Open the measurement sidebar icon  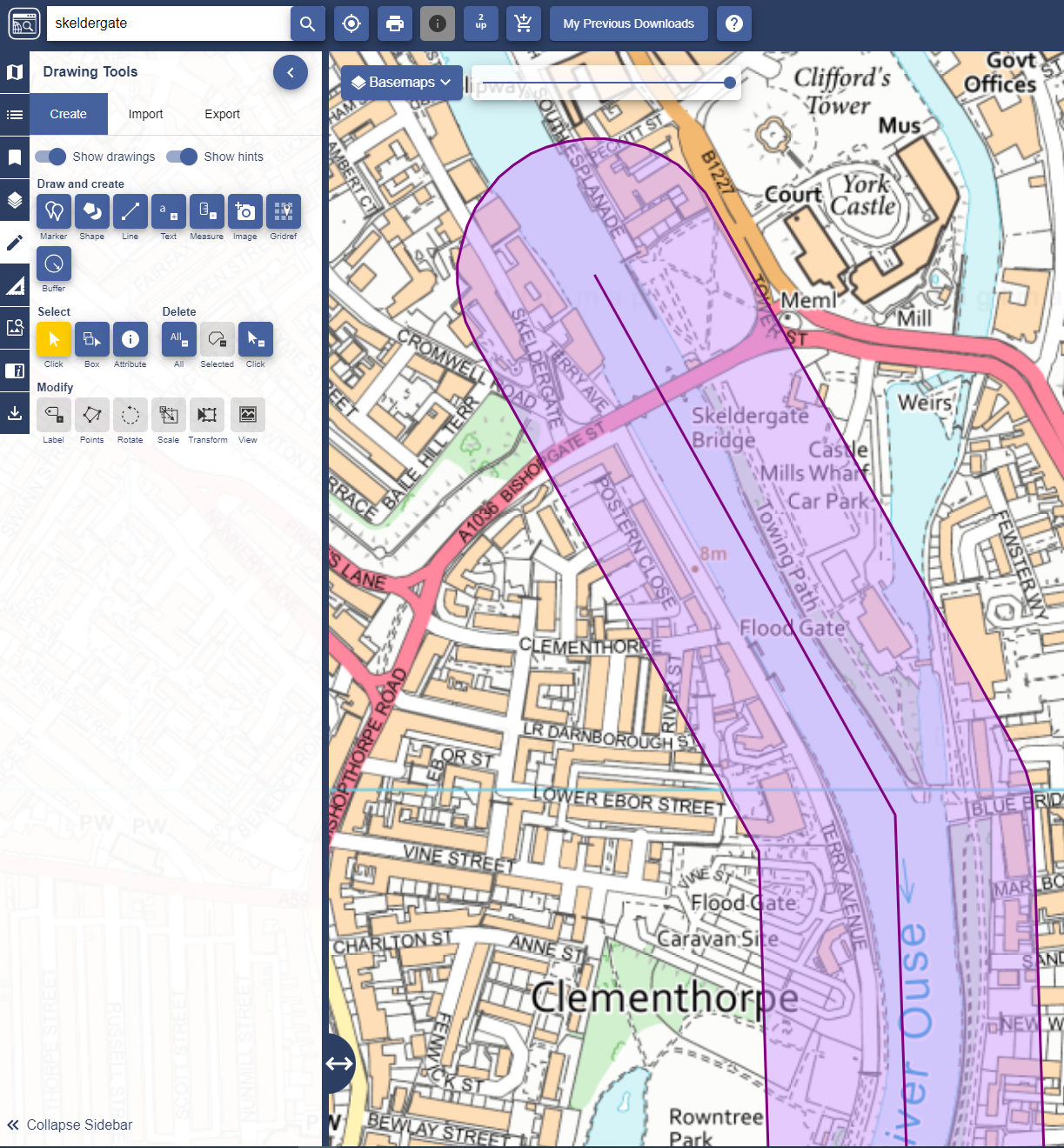coord(15,285)
